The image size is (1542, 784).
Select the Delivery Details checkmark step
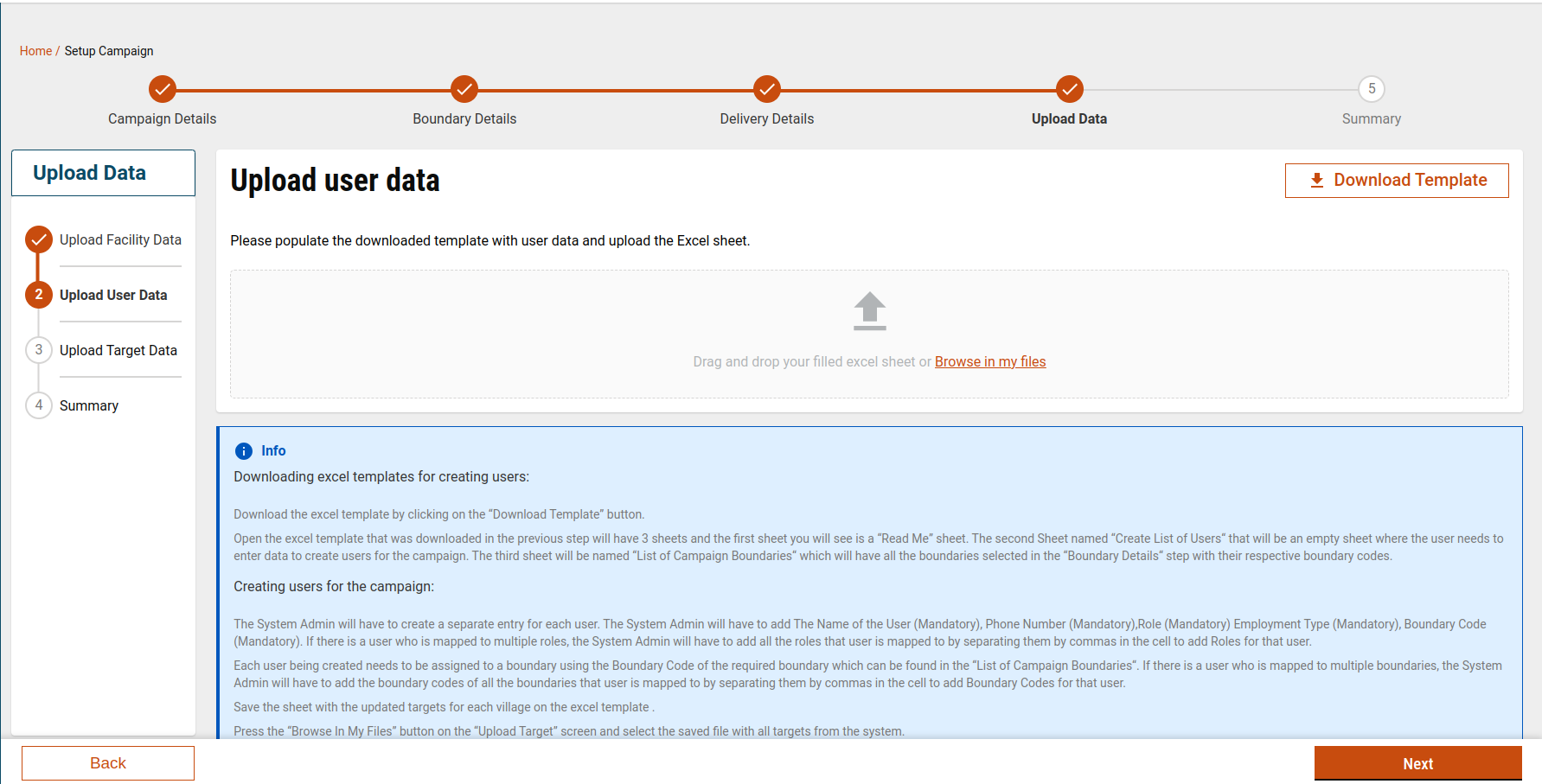pyautogui.click(x=766, y=89)
